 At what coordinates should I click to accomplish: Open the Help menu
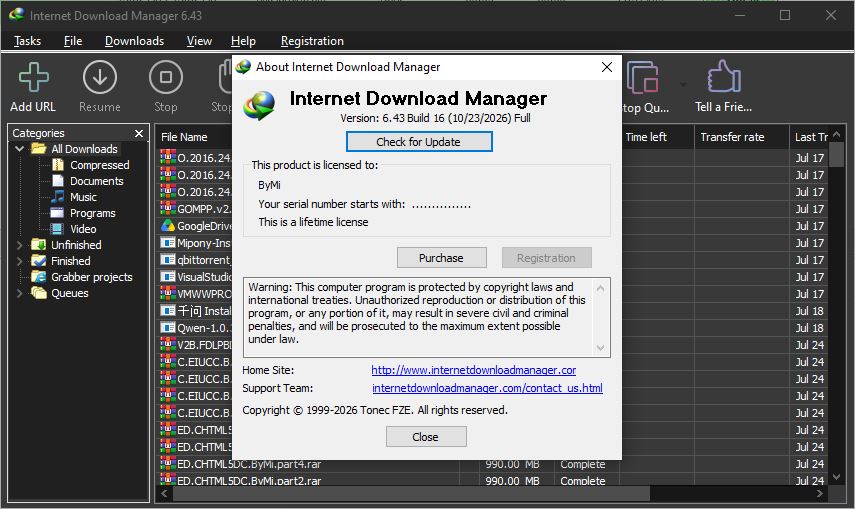pos(243,41)
